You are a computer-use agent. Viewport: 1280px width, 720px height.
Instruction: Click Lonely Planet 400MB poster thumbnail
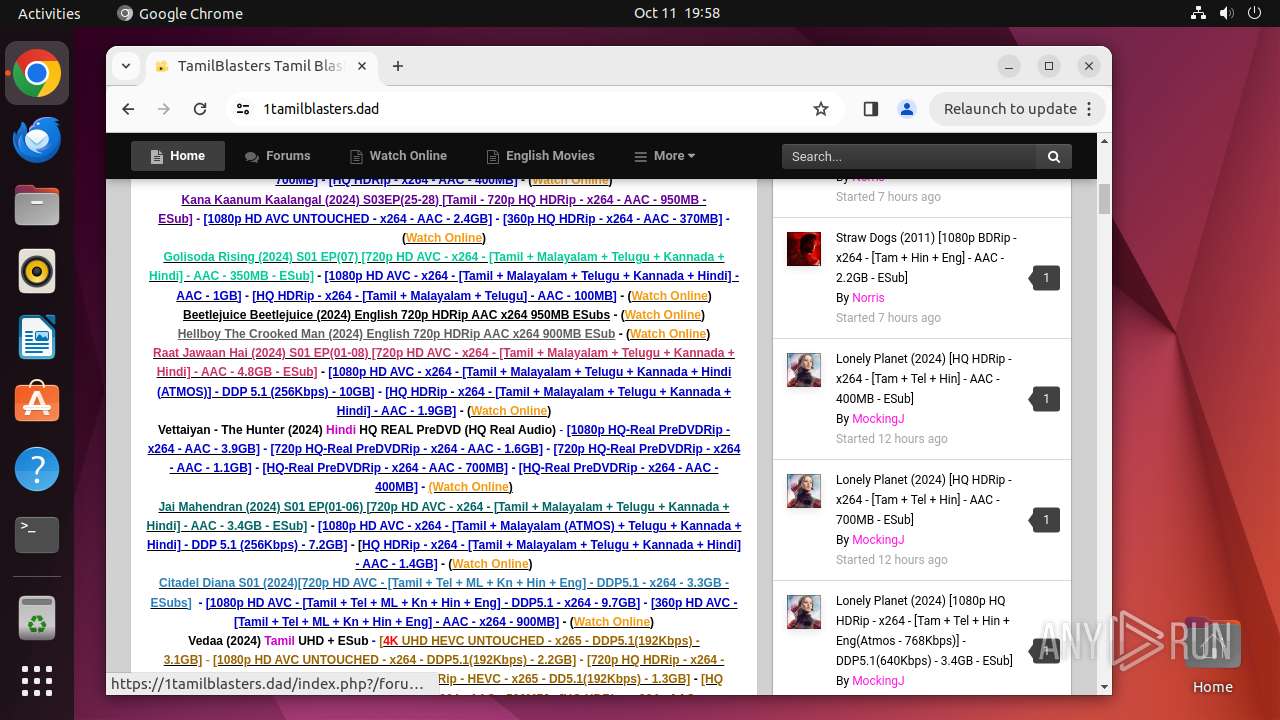(804, 370)
